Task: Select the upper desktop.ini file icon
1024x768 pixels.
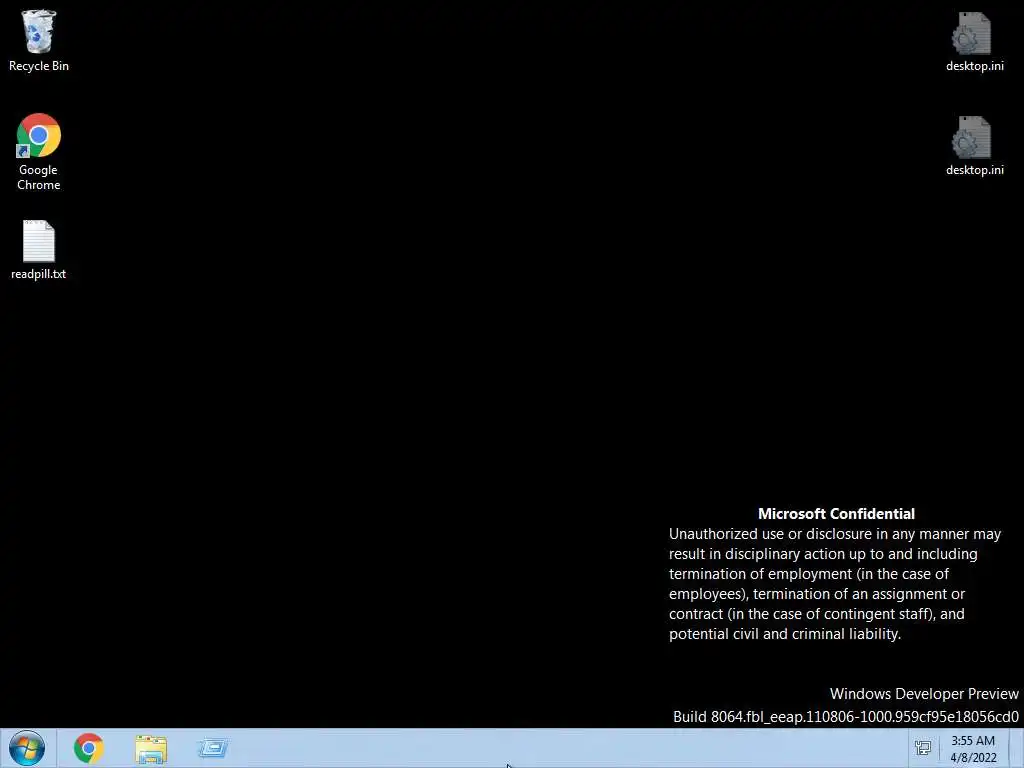Action: 974,40
